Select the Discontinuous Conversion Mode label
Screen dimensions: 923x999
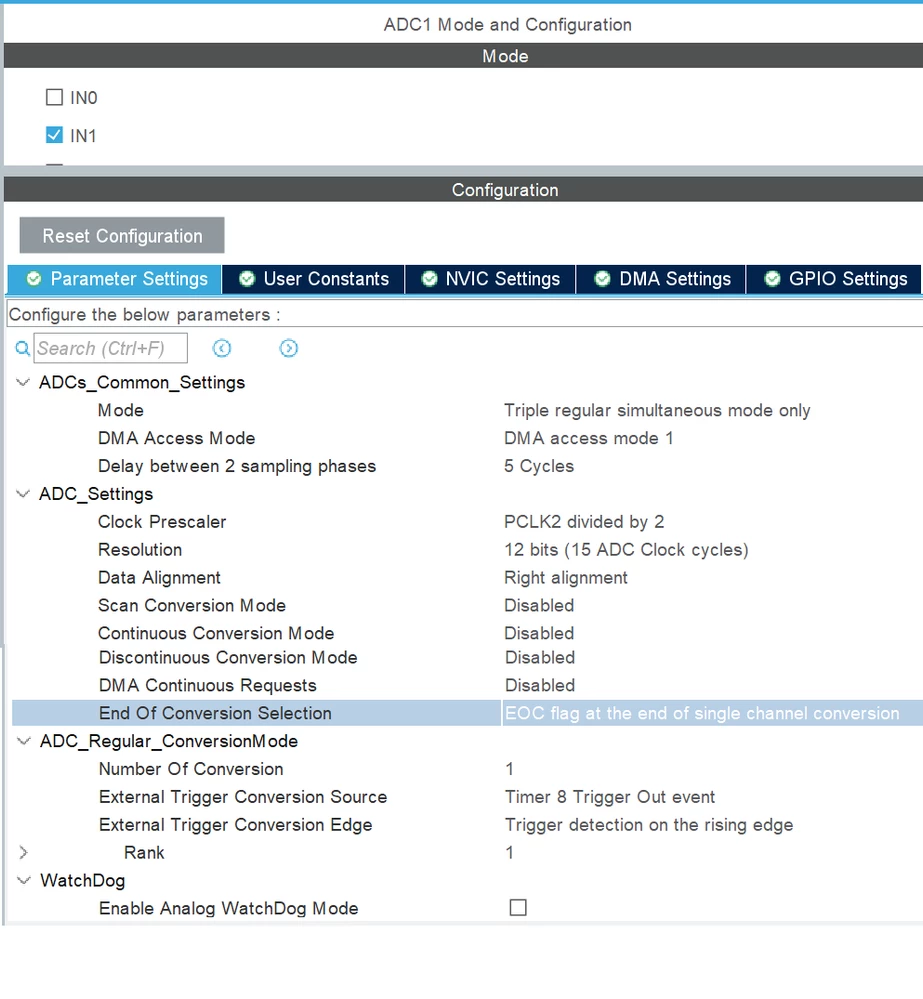tap(228, 658)
